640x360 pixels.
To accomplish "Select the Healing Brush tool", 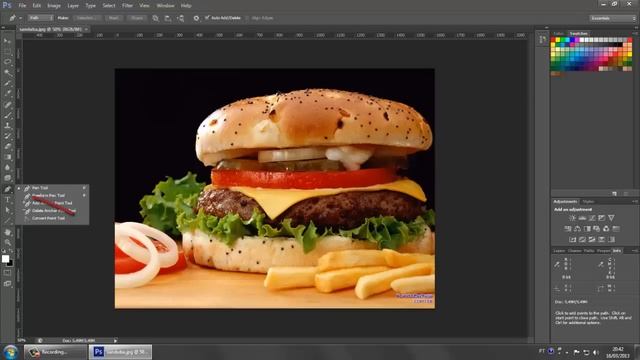I will click(x=7, y=104).
